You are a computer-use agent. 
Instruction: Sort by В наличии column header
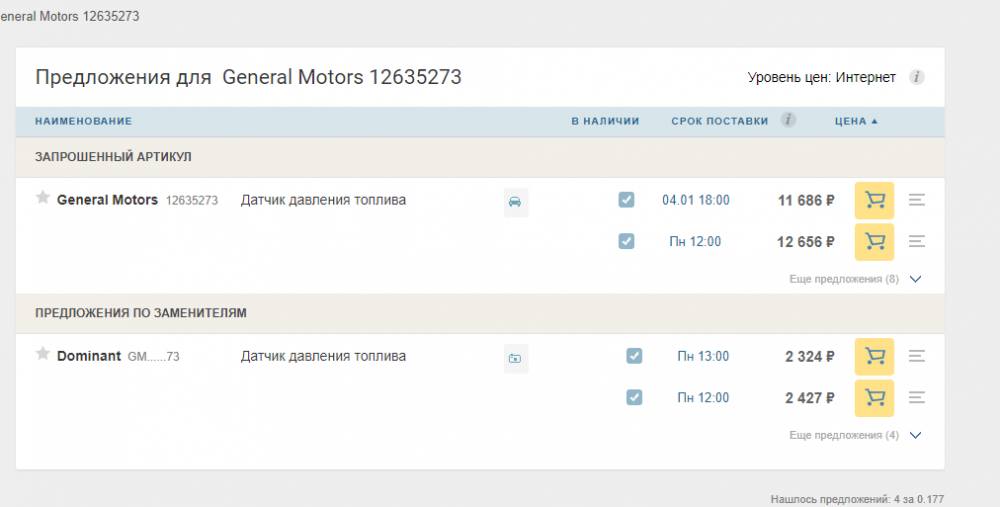(605, 121)
